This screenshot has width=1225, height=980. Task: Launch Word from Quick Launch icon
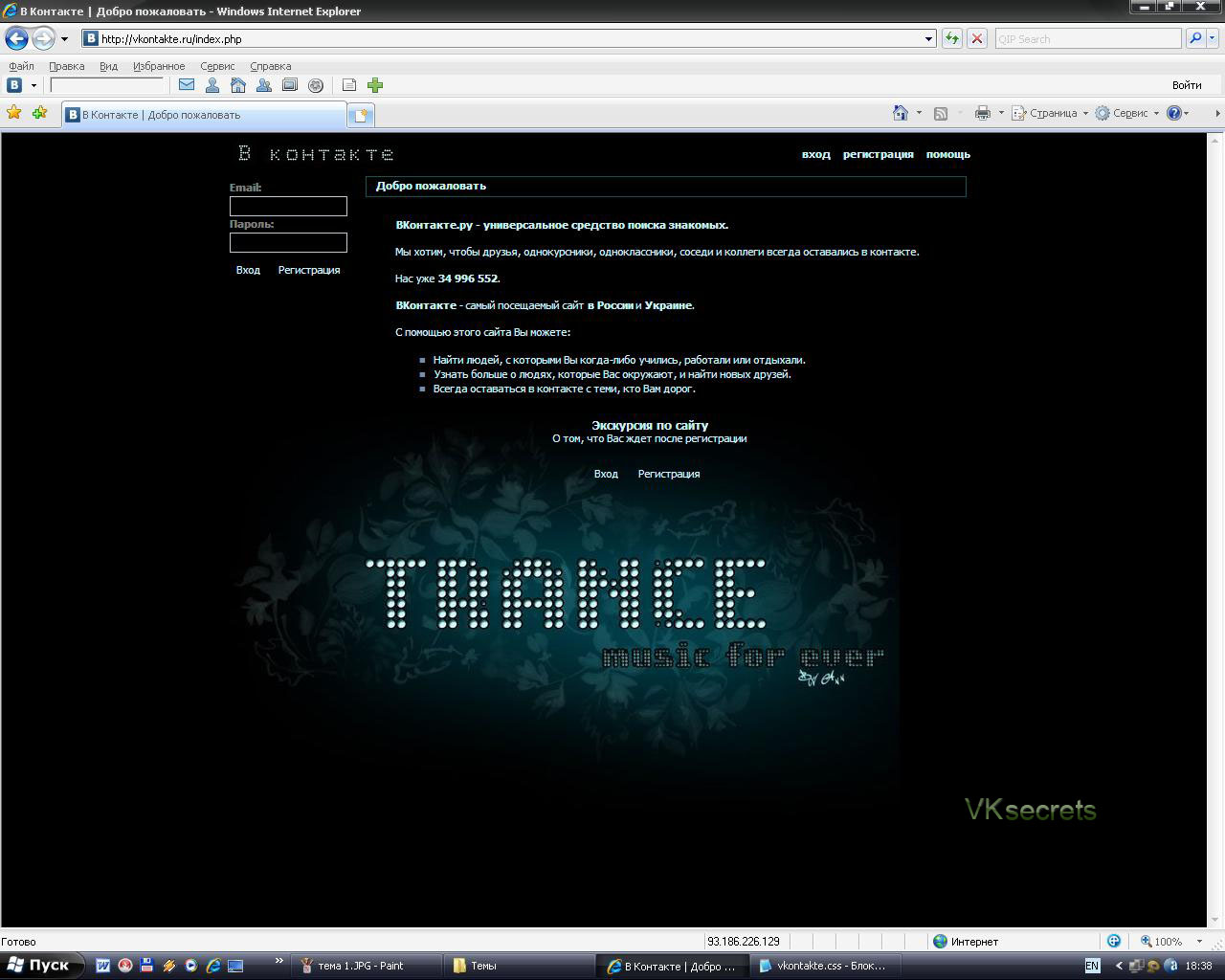coord(103,966)
